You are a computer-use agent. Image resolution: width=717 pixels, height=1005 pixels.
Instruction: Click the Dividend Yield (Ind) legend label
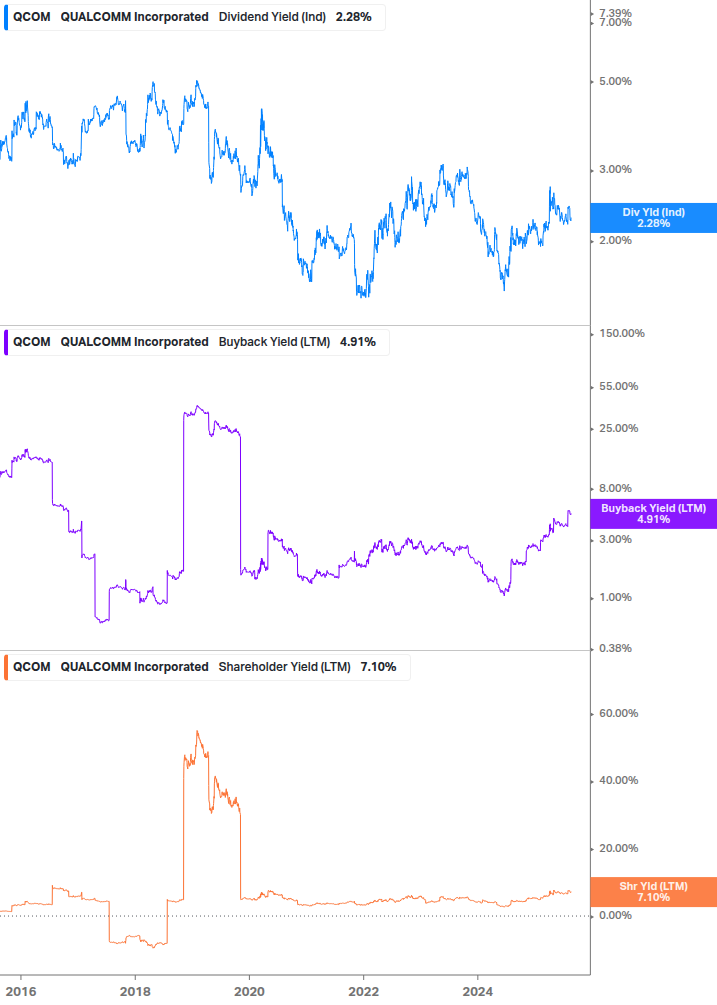click(x=272, y=17)
